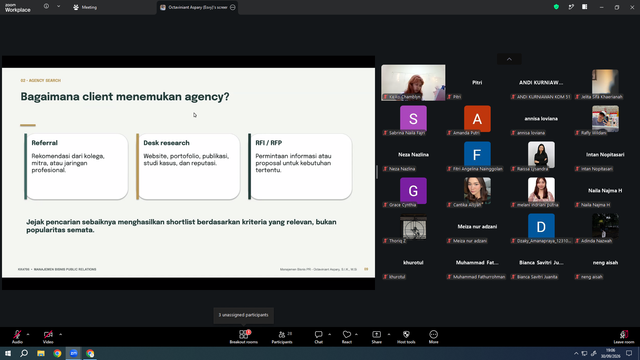The width and height of the screenshot is (640, 360).
Task: Show hidden system tray icons
Action: [x=576, y=353]
